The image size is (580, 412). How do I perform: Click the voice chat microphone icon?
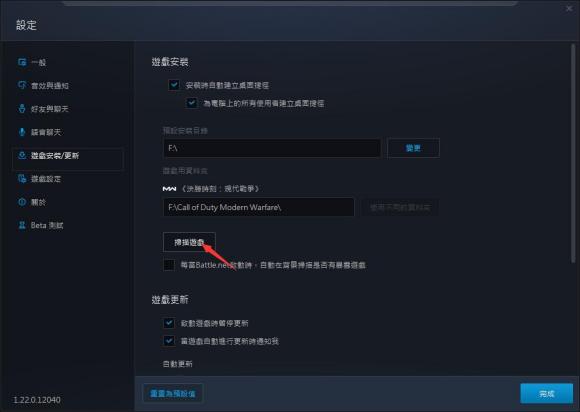(22, 132)
